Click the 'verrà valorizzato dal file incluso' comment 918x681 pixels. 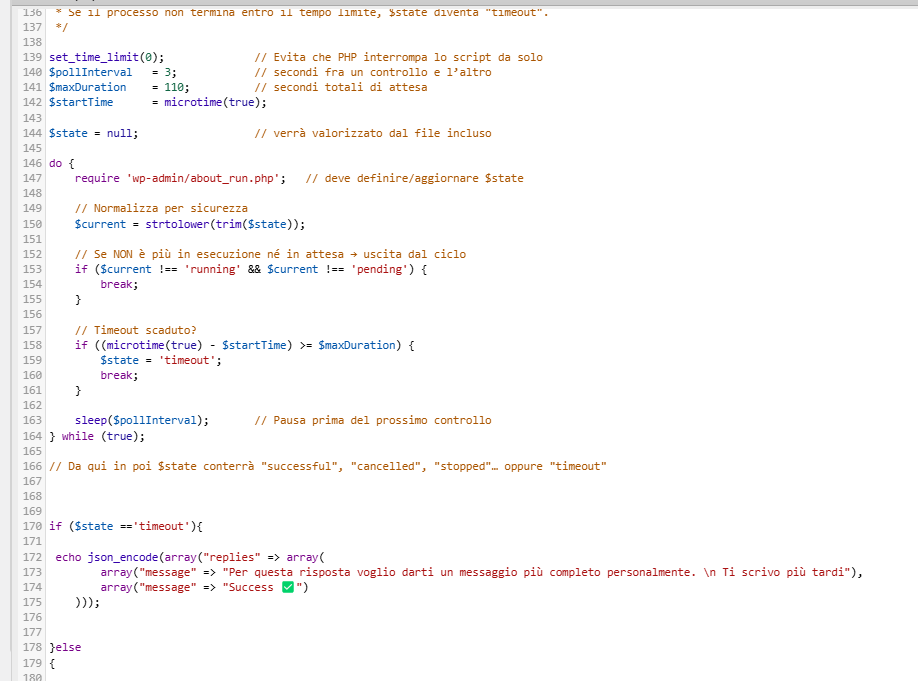(373, 134)
